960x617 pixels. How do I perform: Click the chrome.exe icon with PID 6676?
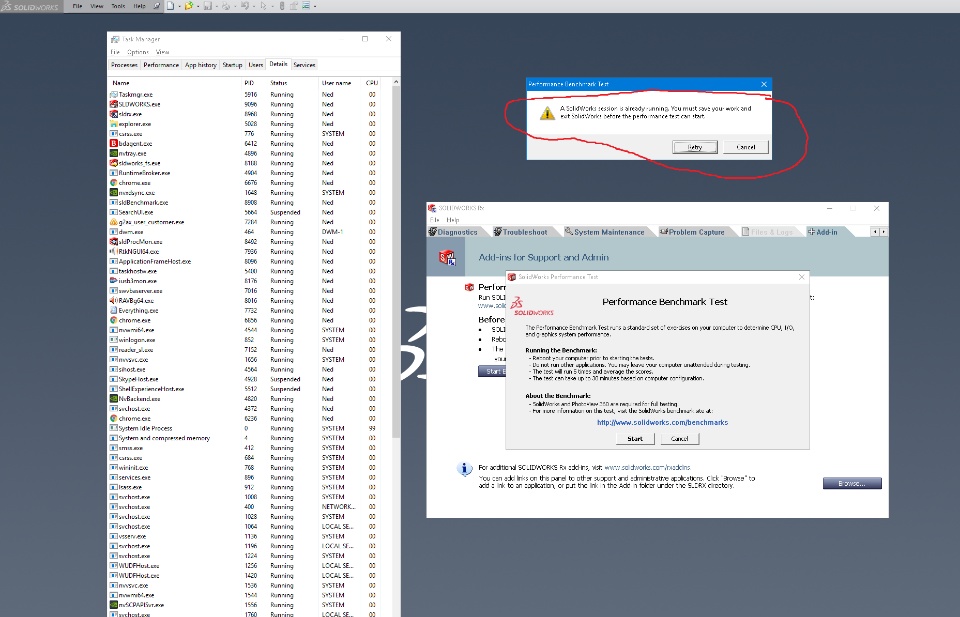[114, 182]
